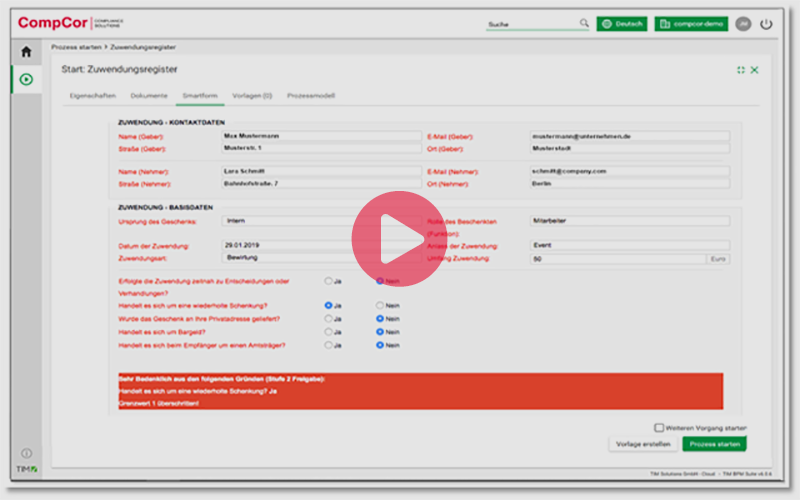800x500 pixels.
Task: Select Ja for Bargeld question
Action: [328, 331]
